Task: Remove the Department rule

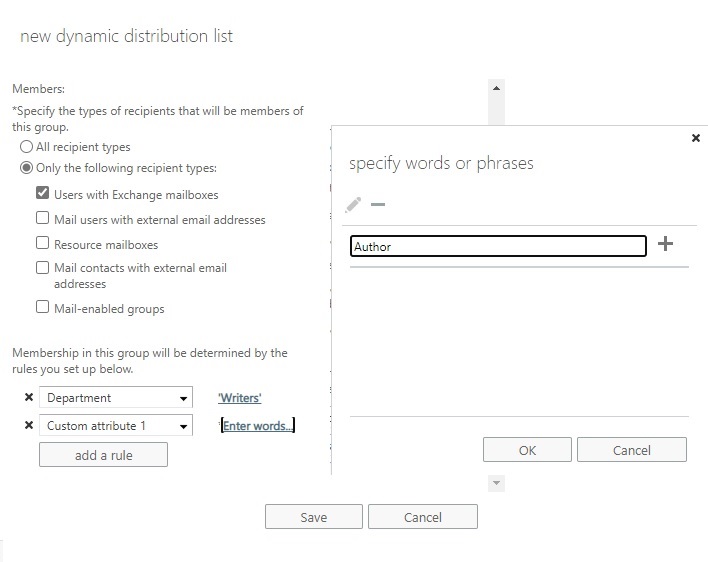Action: [28, 398]
